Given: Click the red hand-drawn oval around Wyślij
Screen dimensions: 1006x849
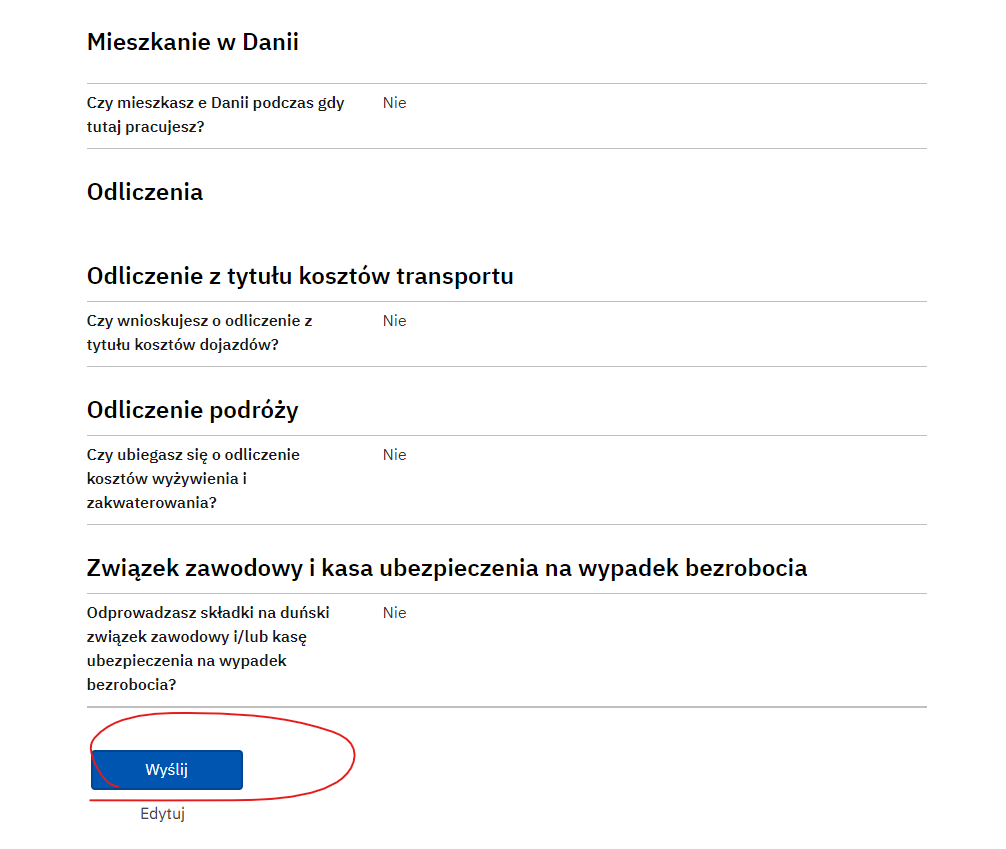Looking at the screenshot, I should coord(223,757).
